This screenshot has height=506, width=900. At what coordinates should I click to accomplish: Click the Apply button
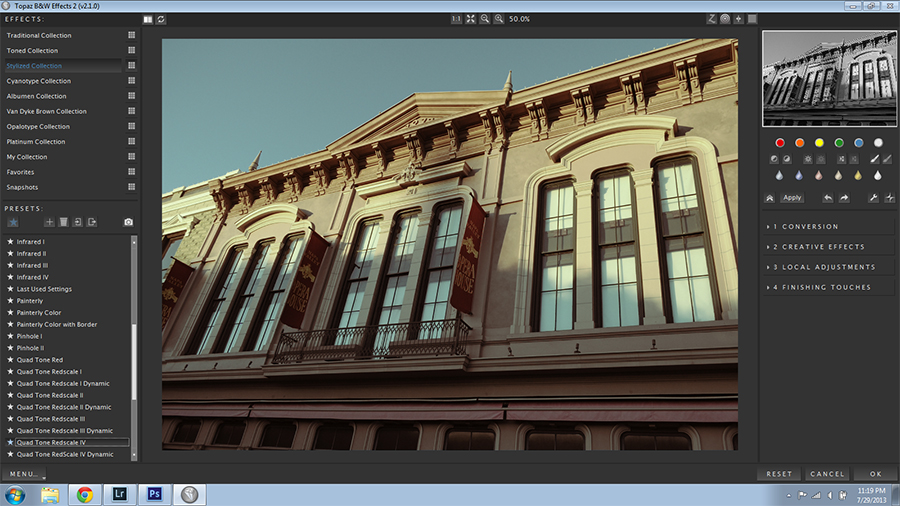[792, 198]
